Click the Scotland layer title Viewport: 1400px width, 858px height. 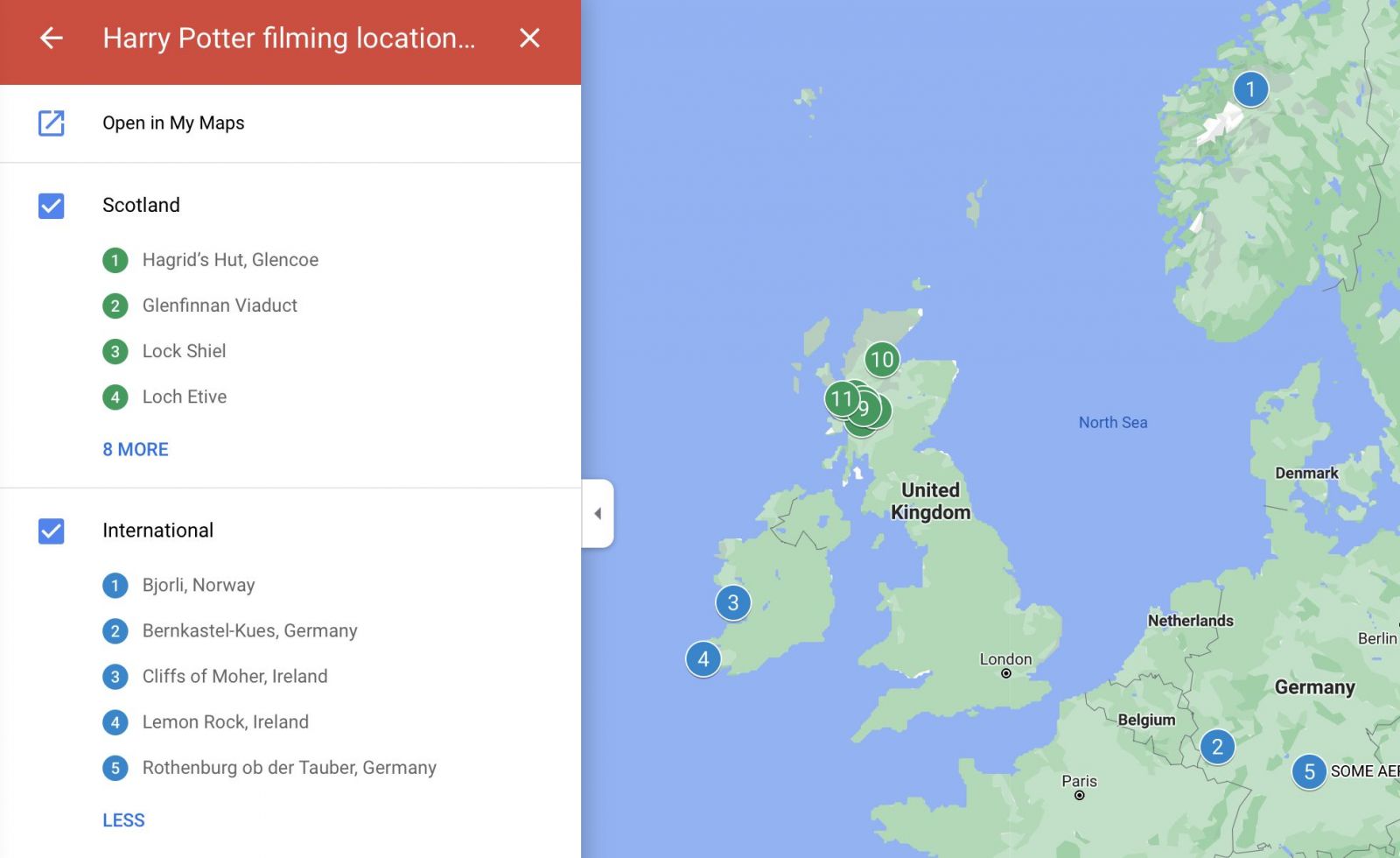pyautogui.click(x=141, y=205)
